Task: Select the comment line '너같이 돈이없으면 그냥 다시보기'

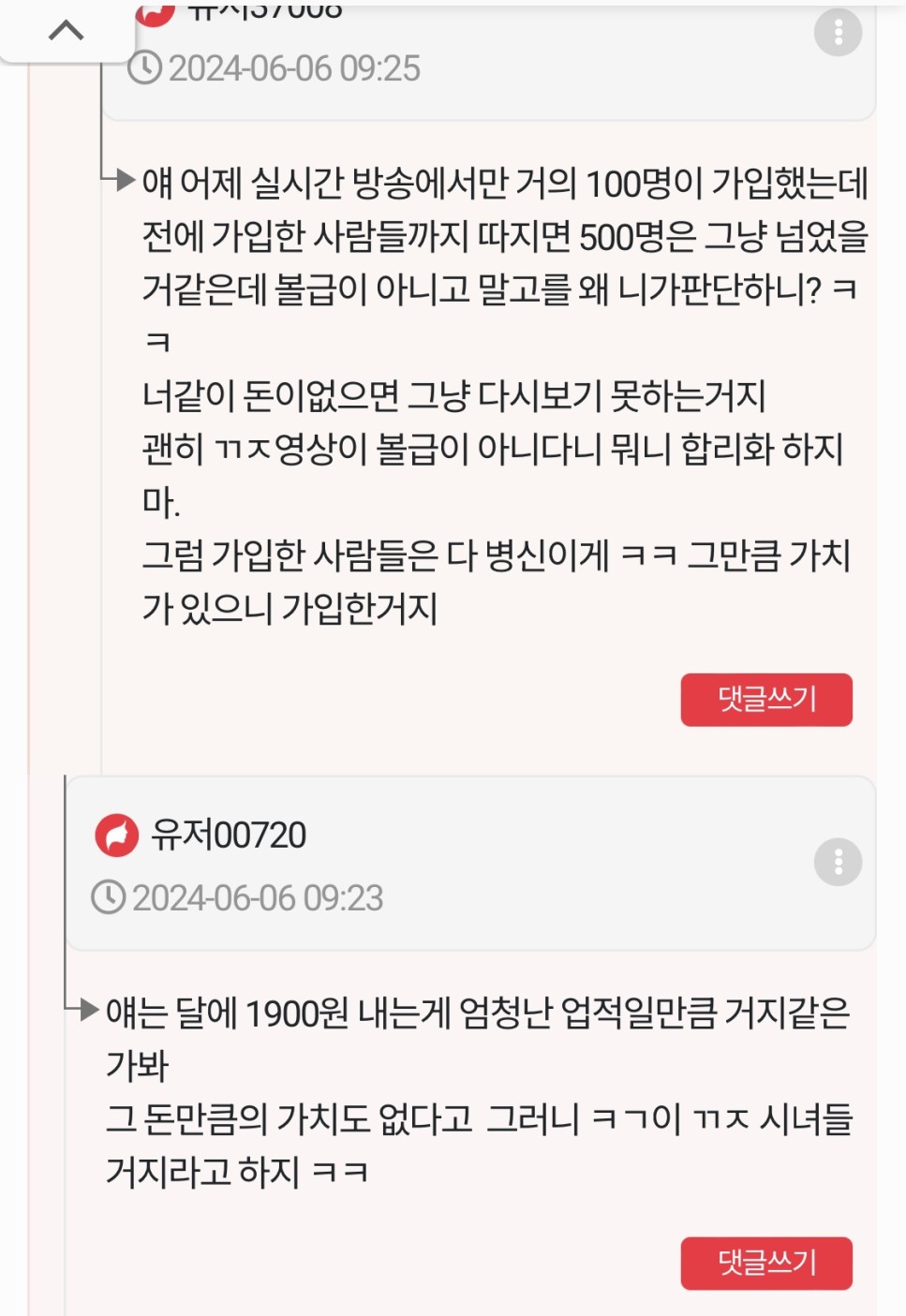Action: click(453, 396)
